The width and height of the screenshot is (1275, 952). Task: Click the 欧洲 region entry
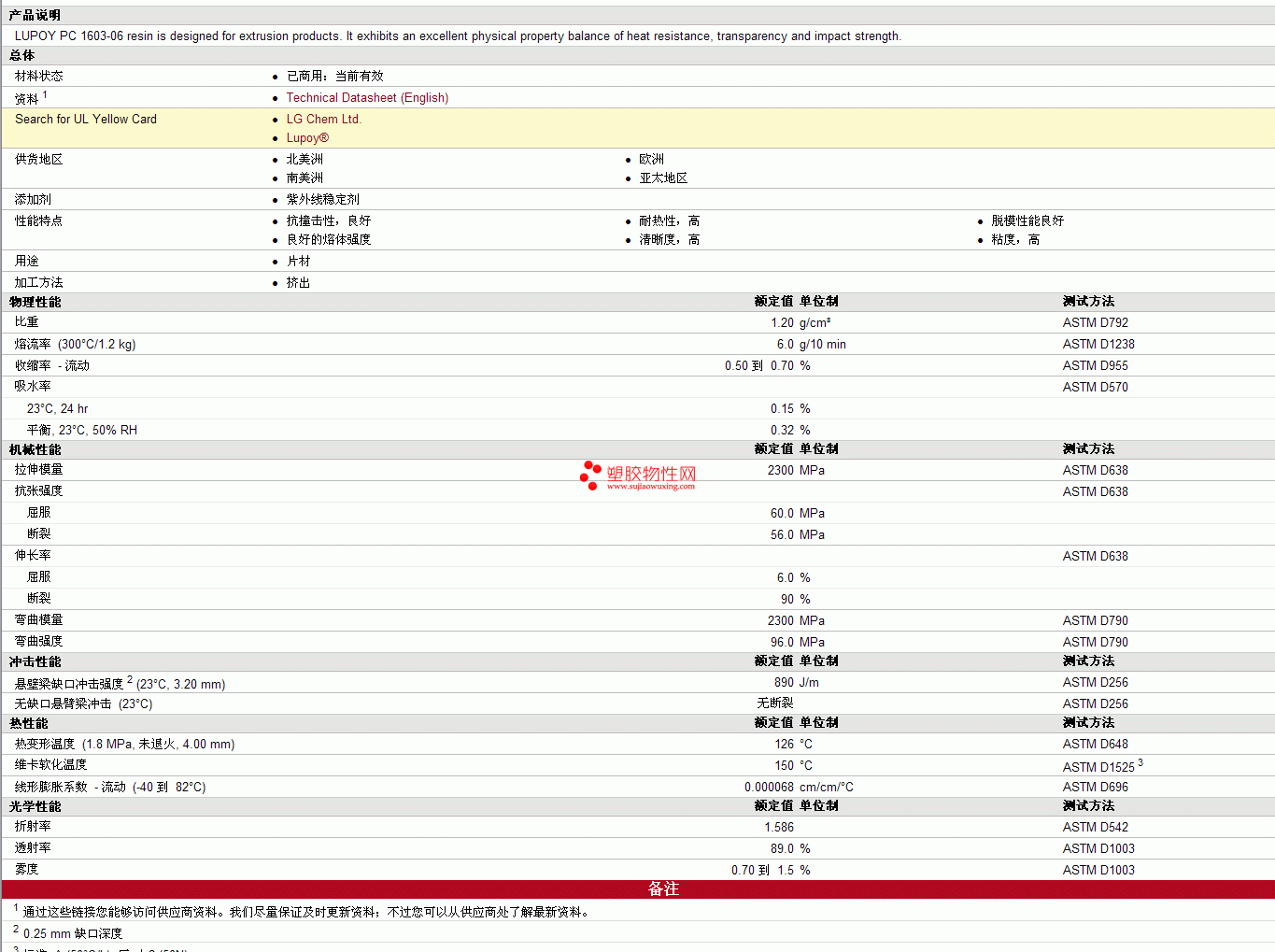[x=651, y=159]
